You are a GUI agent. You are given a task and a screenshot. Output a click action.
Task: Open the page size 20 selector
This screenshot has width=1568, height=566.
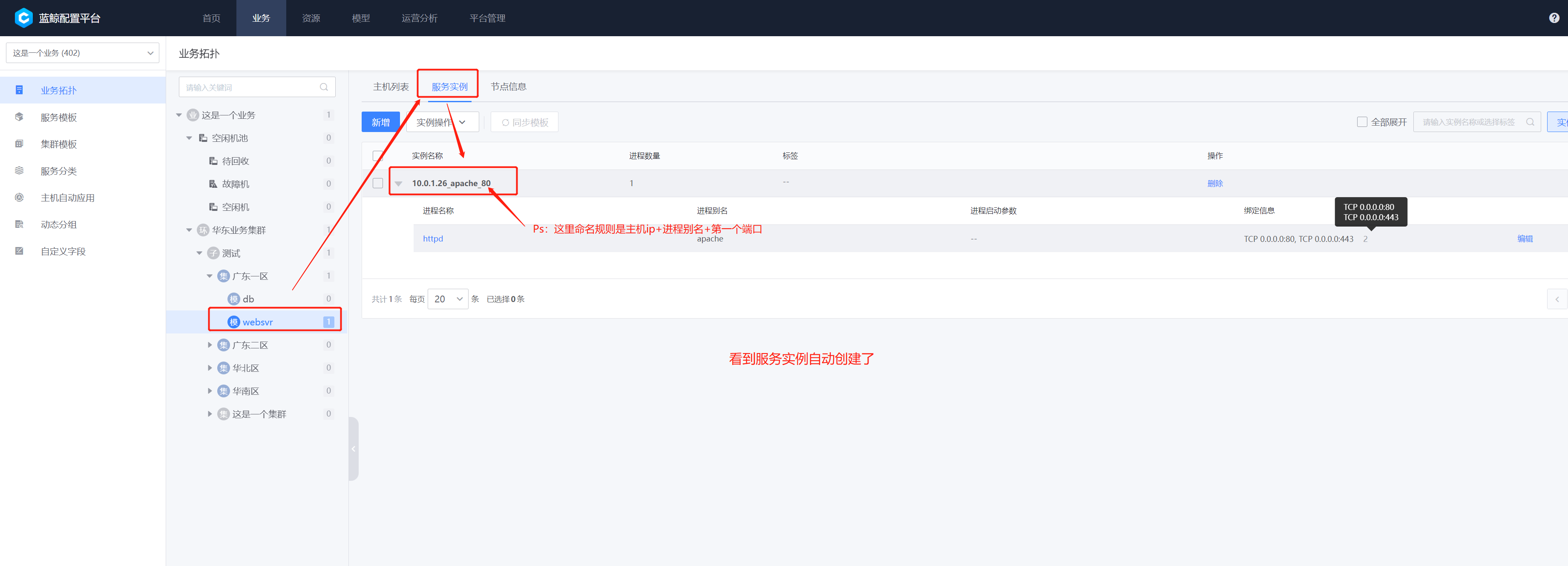447,299
